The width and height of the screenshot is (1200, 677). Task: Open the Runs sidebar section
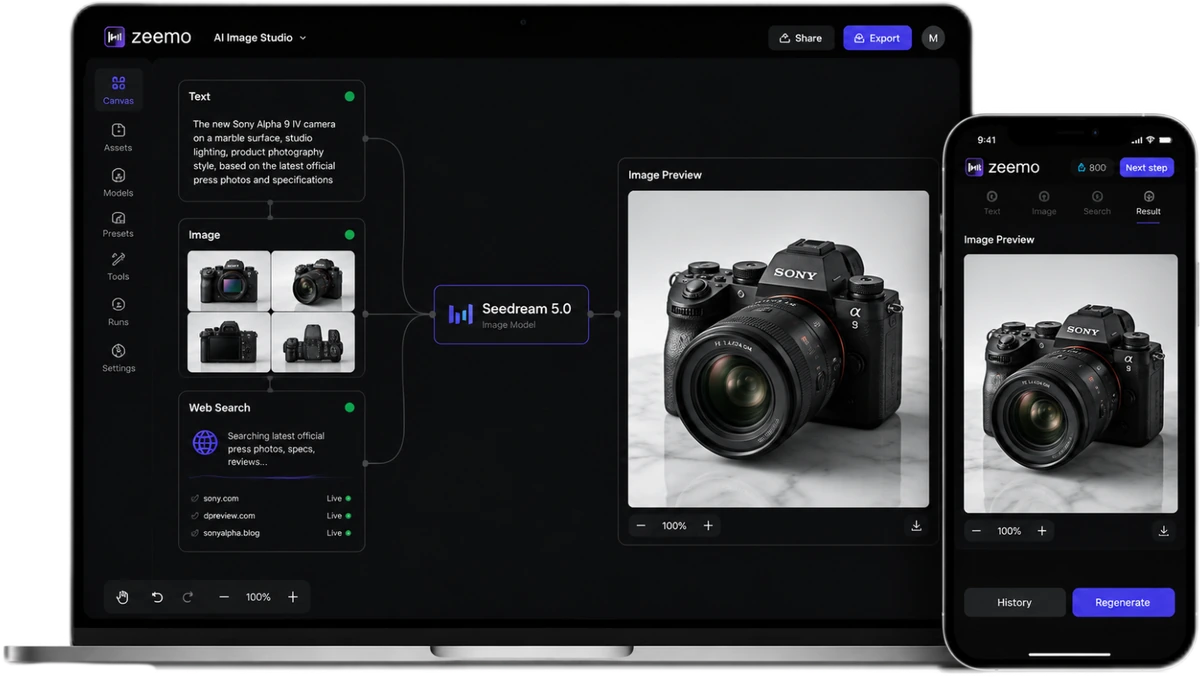point(118,312)
